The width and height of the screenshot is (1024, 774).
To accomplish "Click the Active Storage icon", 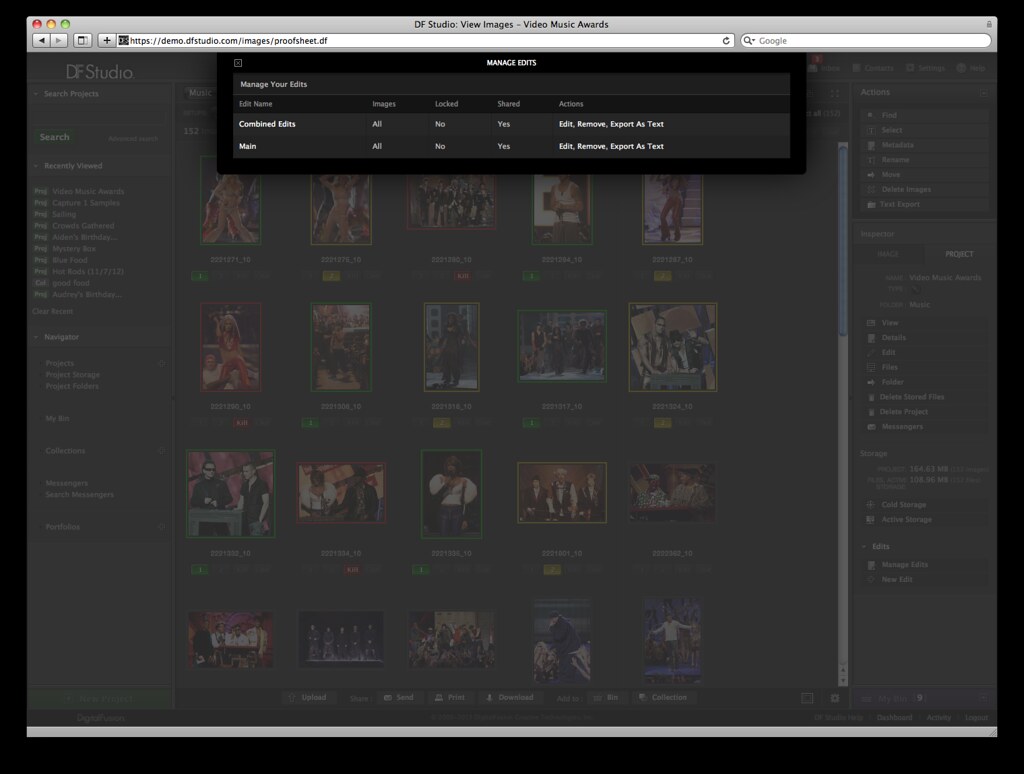I will 871,520.
